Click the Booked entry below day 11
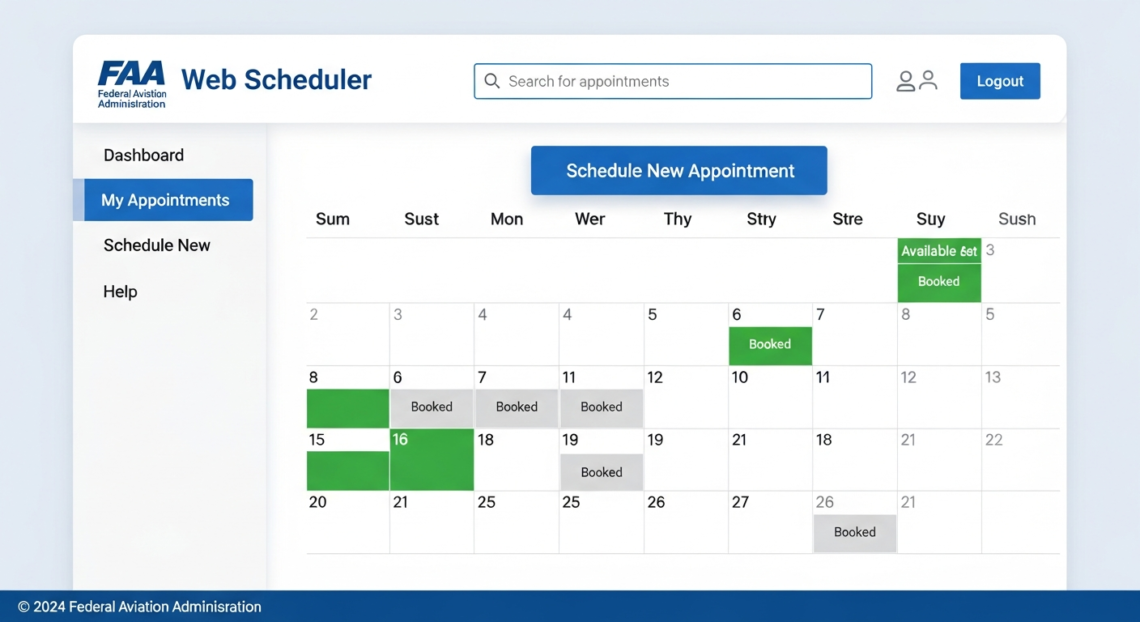This screenshot has width=1140, height=622. 601,407
